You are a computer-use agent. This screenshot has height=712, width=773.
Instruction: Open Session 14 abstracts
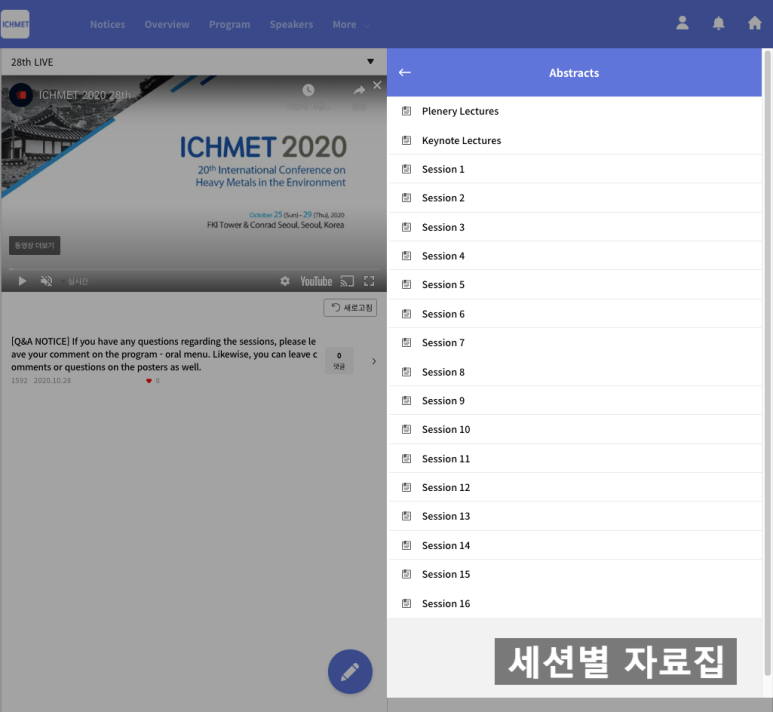[x=575, y=545]
